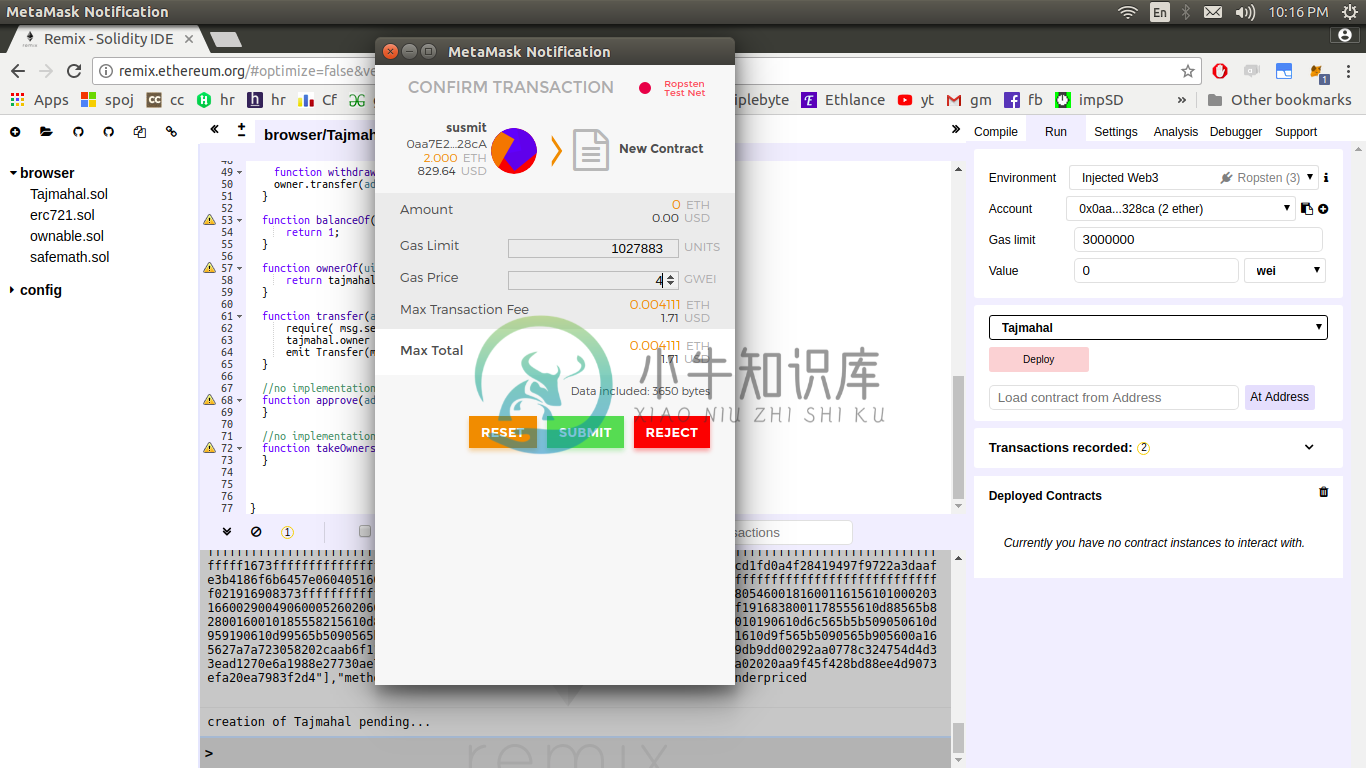Open the Analysis tab
The height and width of the screenshot is (768, 1366).
1176,132
